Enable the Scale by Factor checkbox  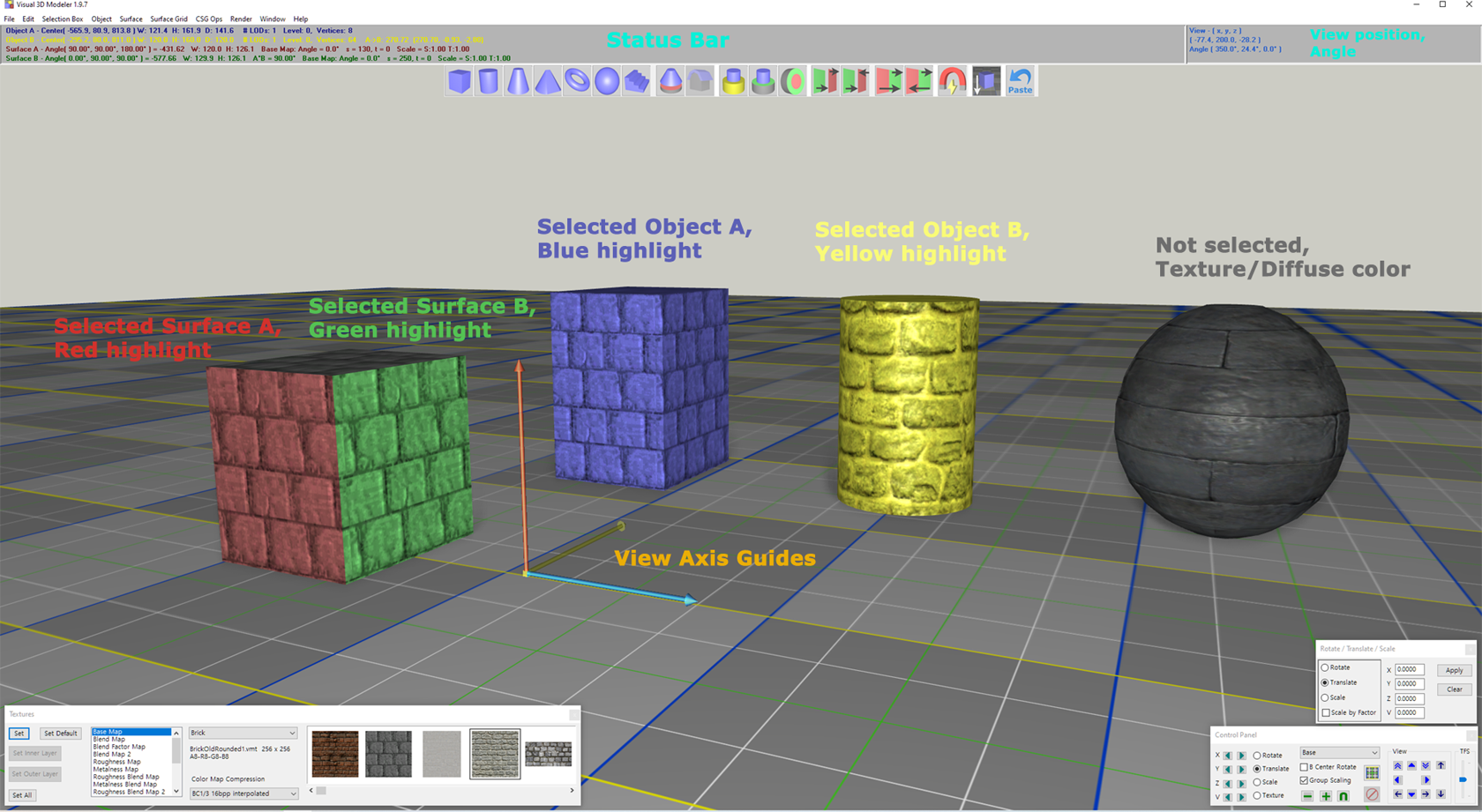coord(1326,712)
